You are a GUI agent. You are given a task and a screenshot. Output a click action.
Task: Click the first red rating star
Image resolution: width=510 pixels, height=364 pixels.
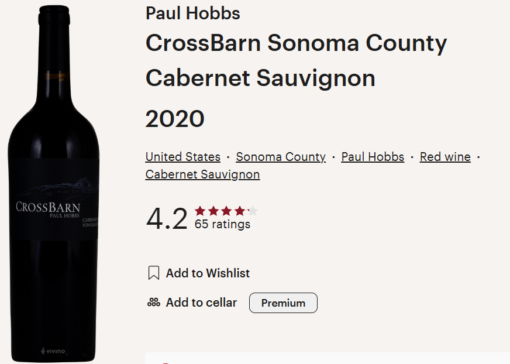(200, 211)
